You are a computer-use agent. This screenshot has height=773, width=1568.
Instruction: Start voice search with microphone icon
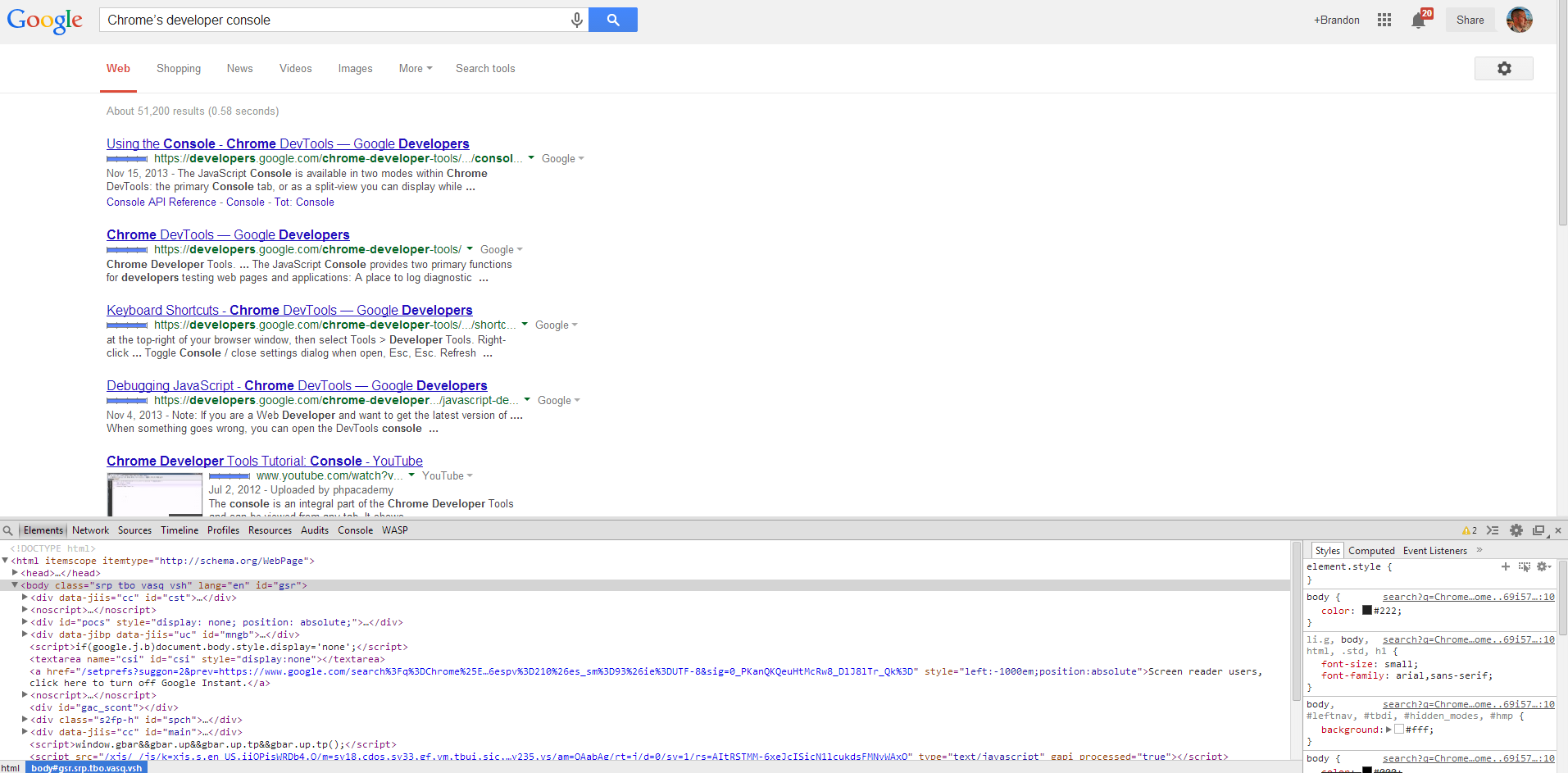coord(576,19)
